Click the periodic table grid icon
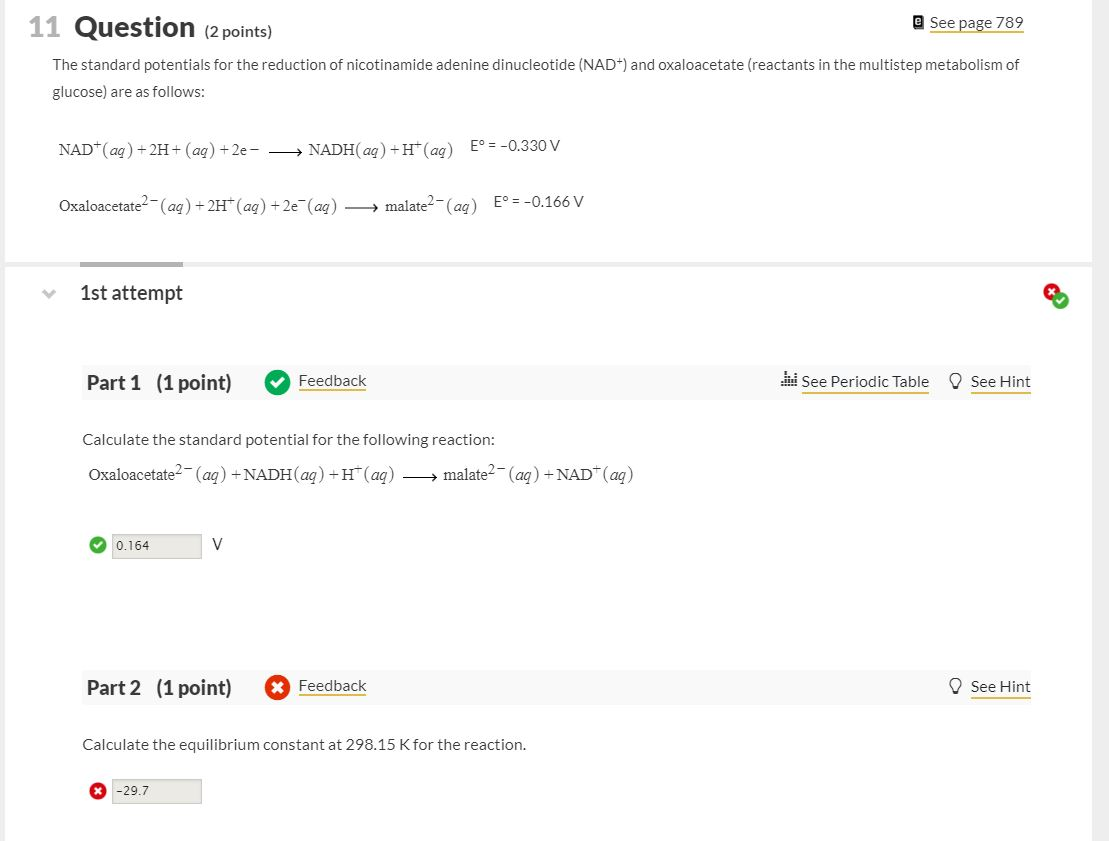 coord(789,380)
